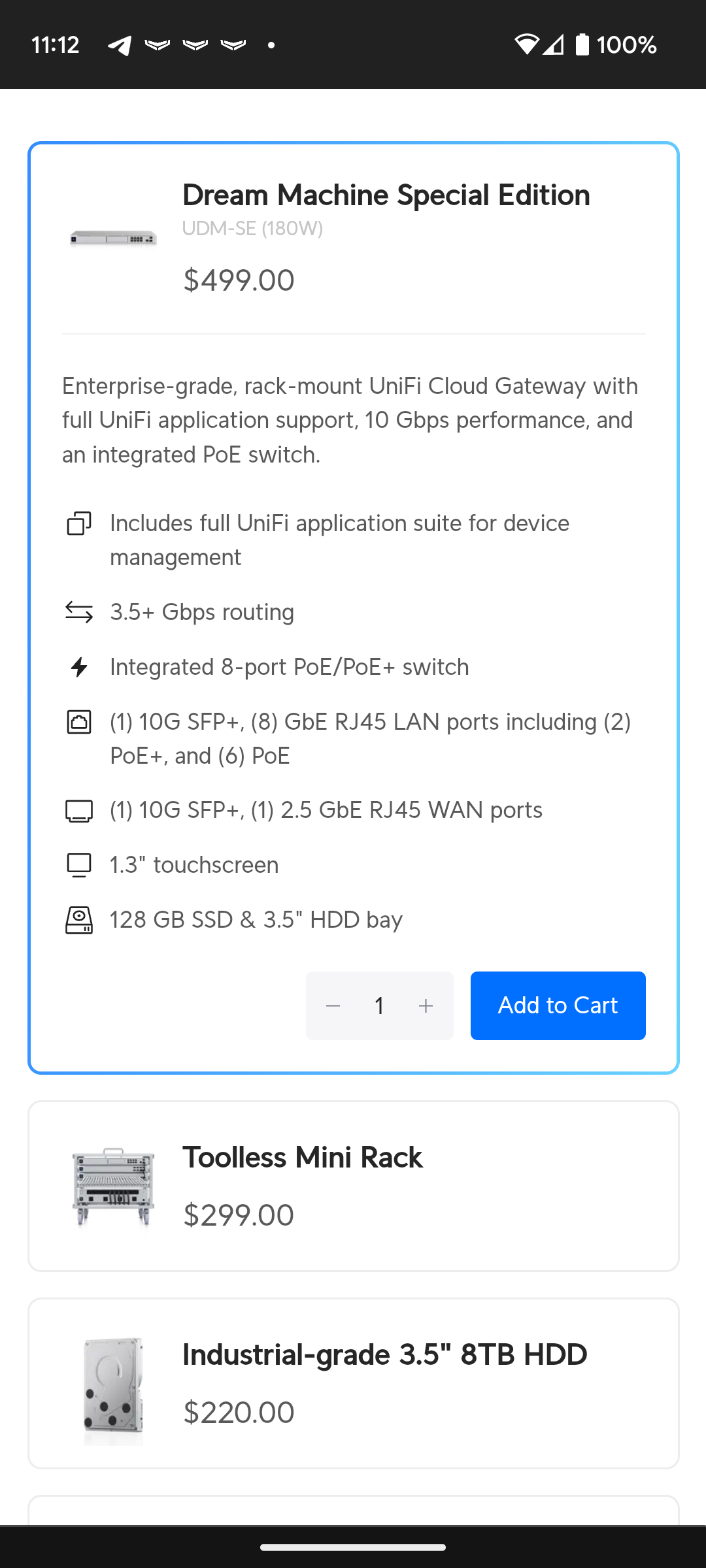Click the LAN ports icon
The height and width of the screenshot is (1568, 706).
click(x=79, y=722)
